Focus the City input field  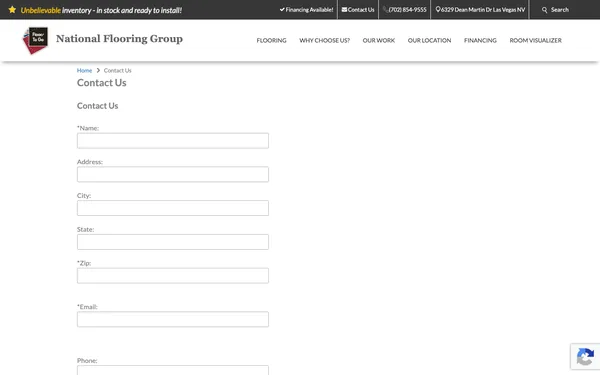click(x=173, y=208)
